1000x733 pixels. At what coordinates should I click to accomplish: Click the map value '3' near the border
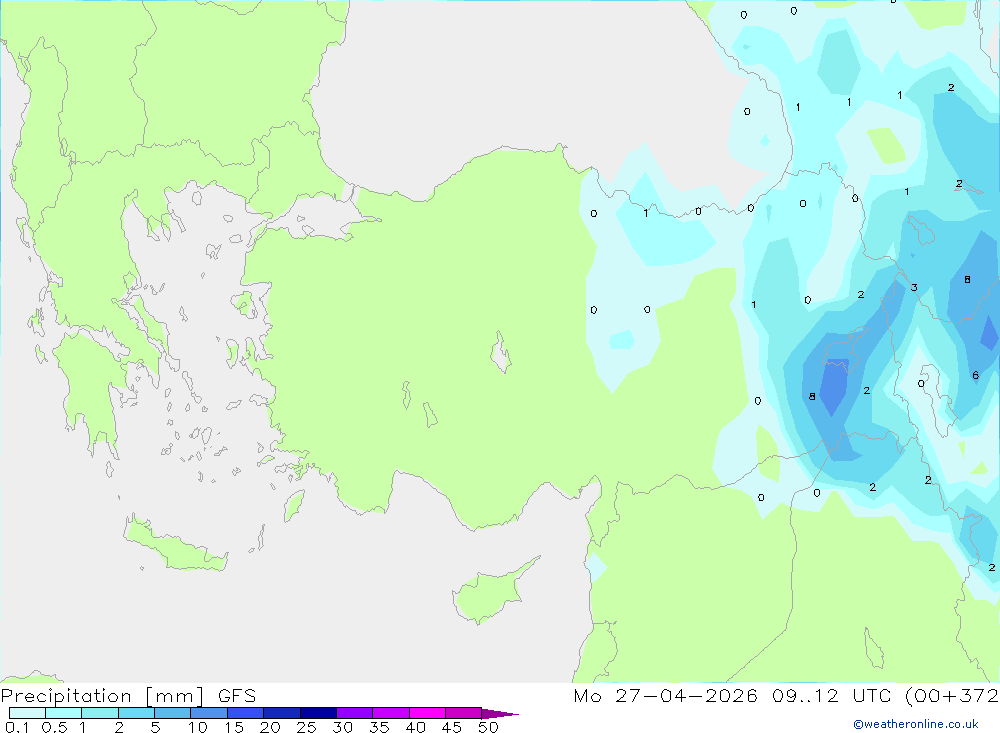click(x=914, y=288)
